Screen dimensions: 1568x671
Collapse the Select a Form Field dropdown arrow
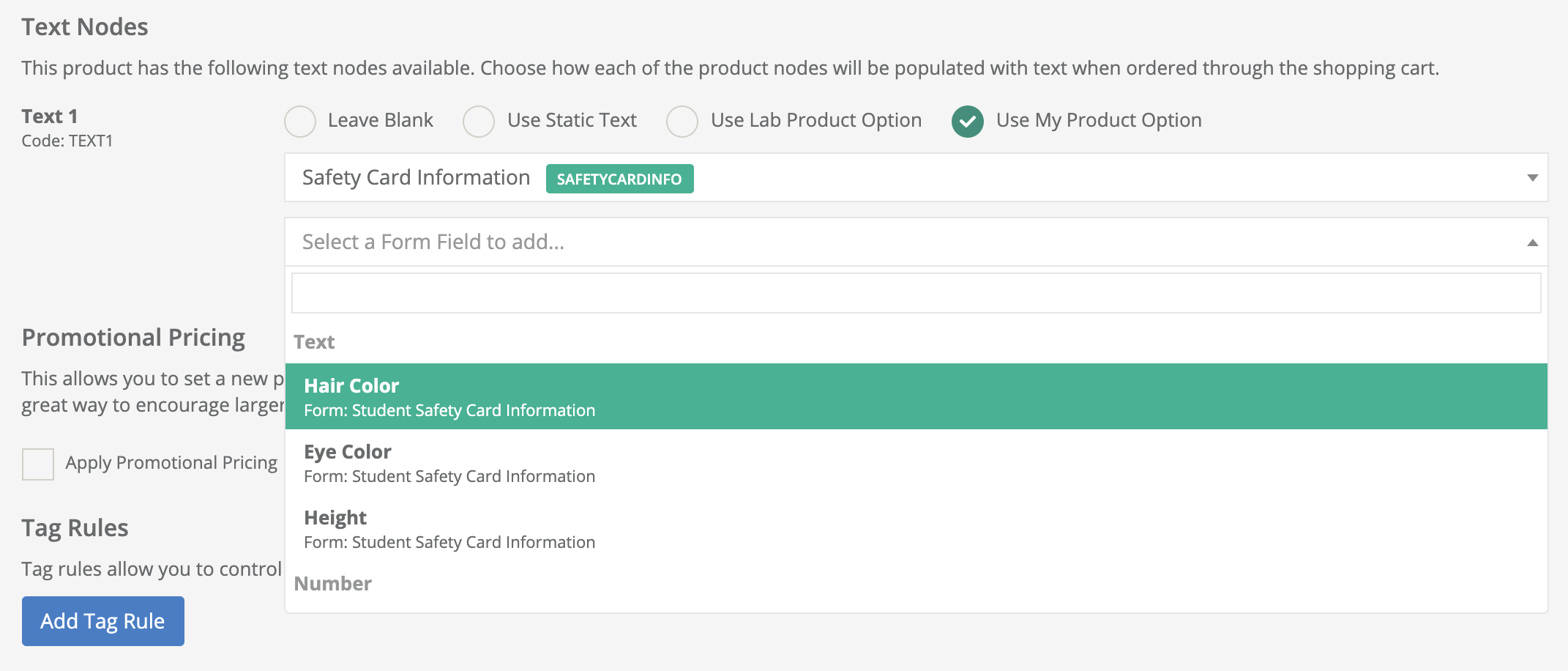coord(1532,242)
